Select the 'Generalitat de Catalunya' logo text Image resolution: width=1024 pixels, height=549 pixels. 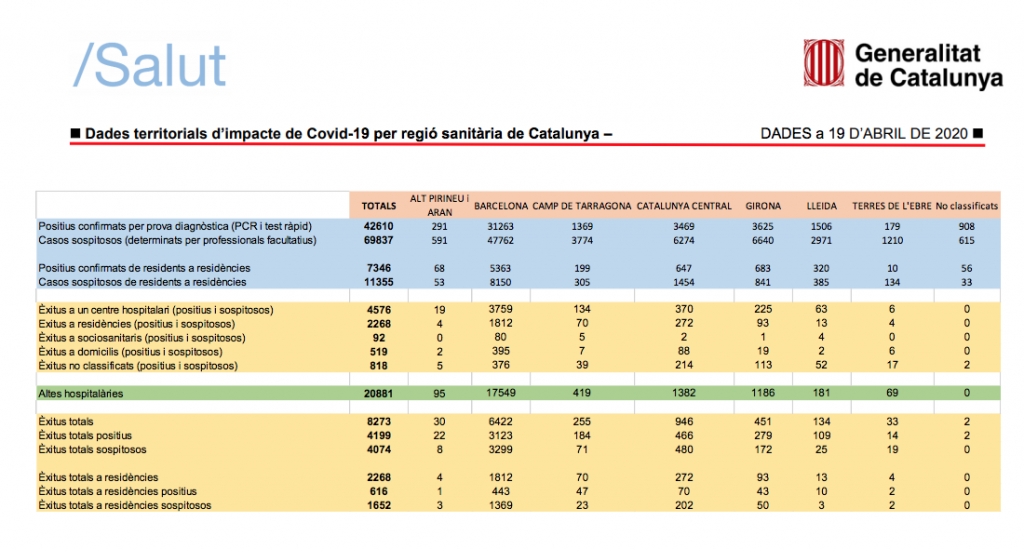929,65
